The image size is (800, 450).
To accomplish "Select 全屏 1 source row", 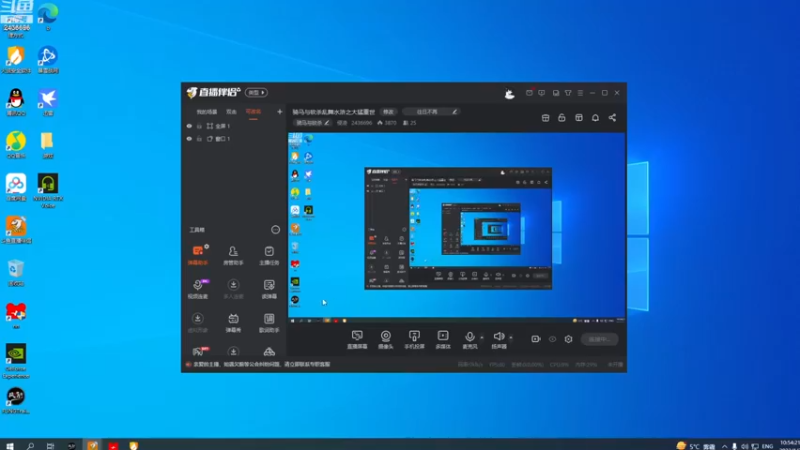I will tap(235, 126).
